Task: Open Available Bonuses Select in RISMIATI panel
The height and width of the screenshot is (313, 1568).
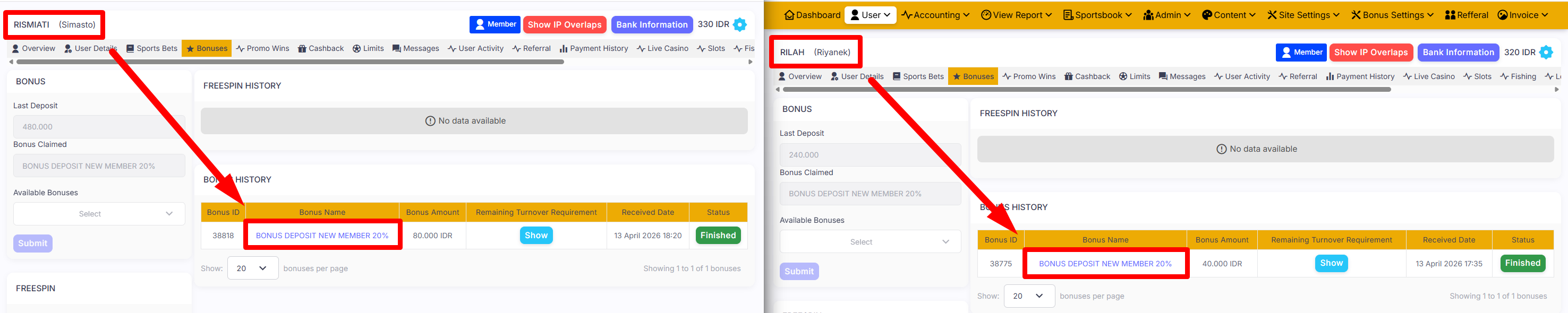Action: coord(99,214)
